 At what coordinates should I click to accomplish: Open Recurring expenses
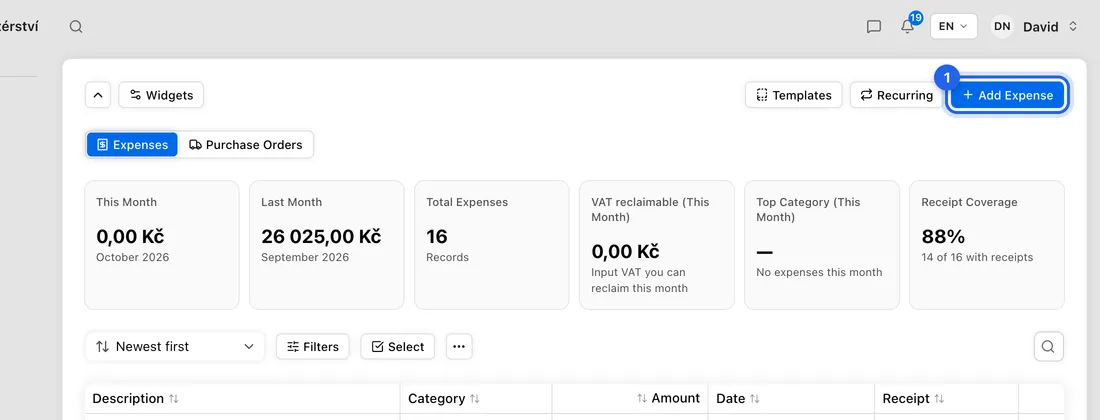[897, 95]
